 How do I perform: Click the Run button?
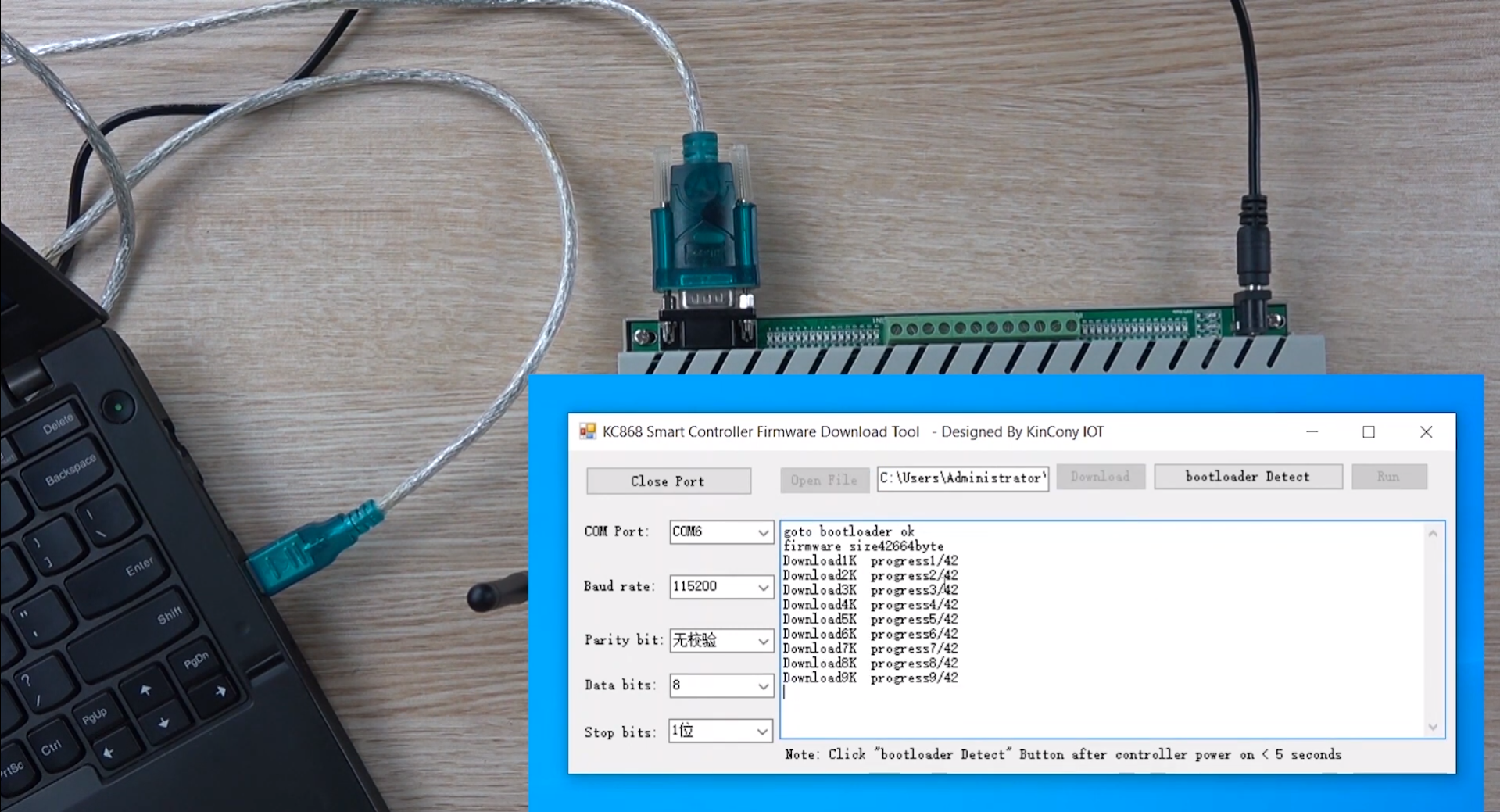(1388, 477)
